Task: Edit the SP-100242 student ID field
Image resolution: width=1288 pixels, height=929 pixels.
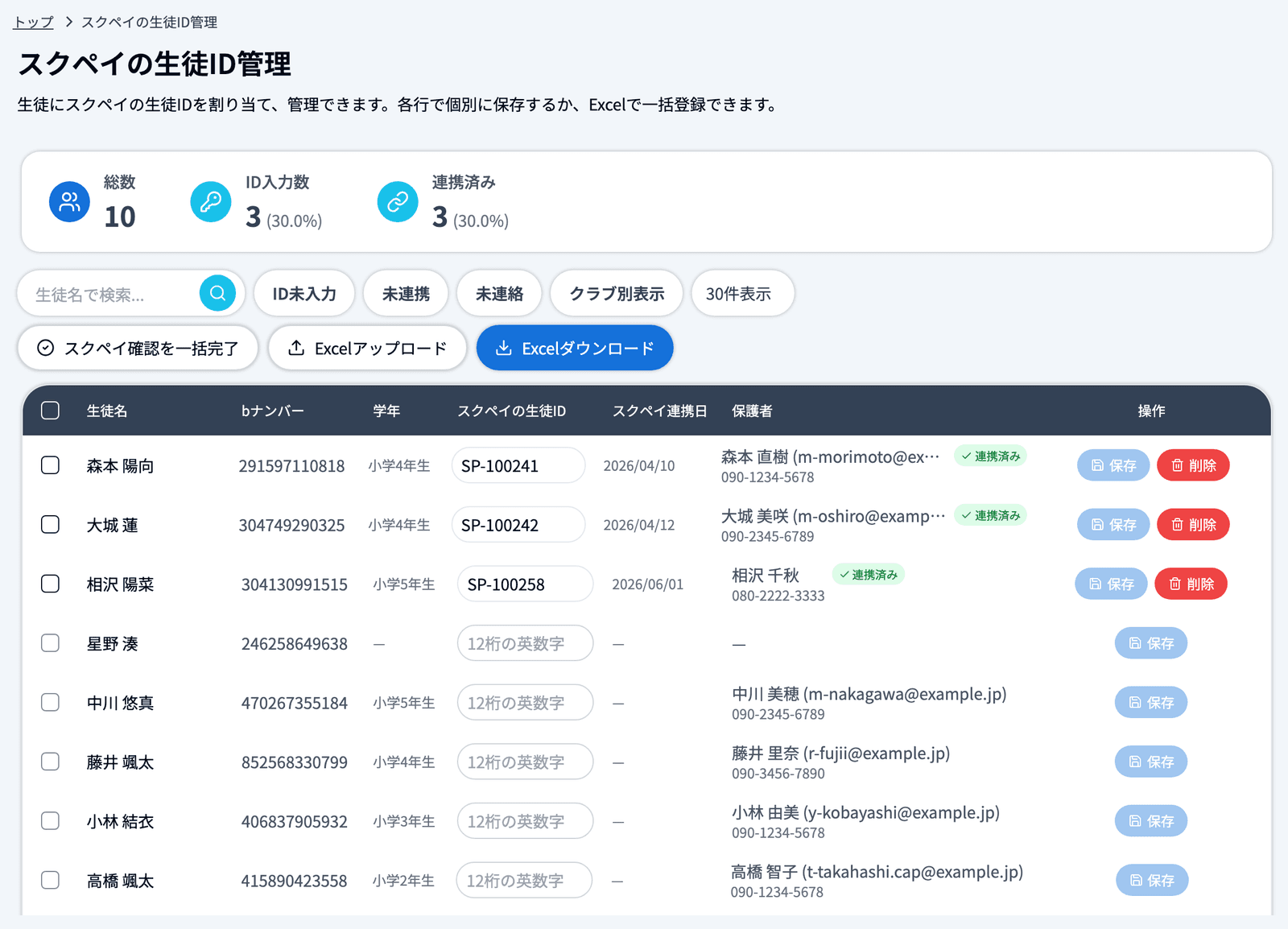Action: point(518,525)
